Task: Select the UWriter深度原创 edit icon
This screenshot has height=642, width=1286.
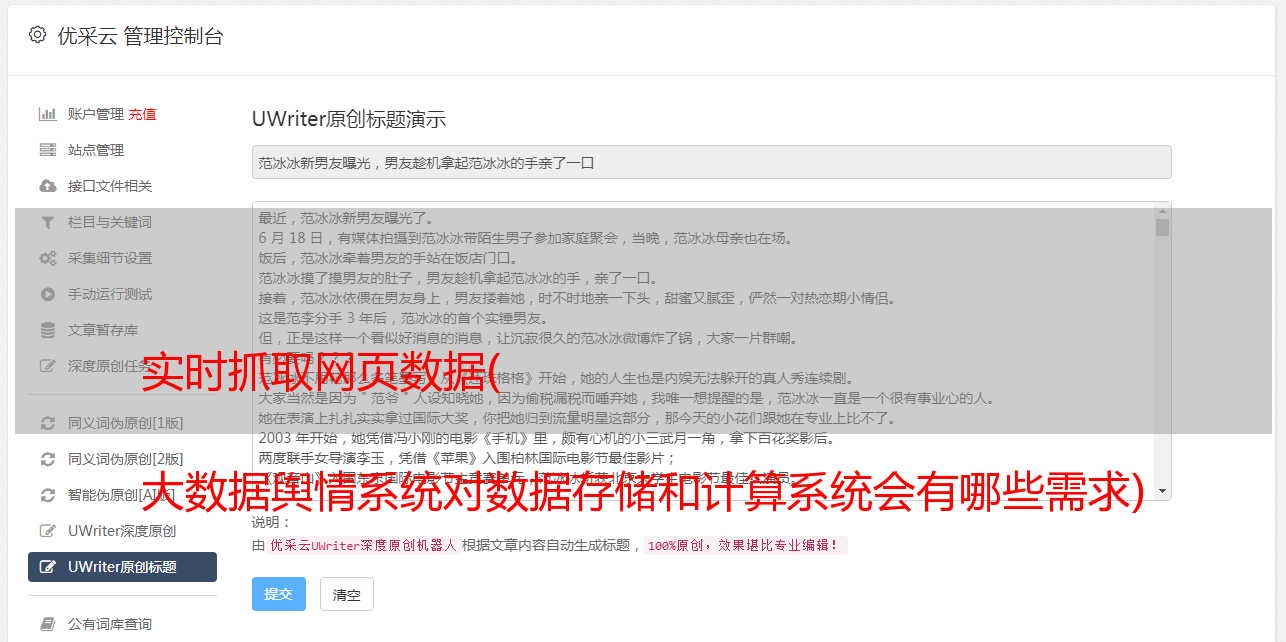Action: pyautogui.click(x=47, y=531)
